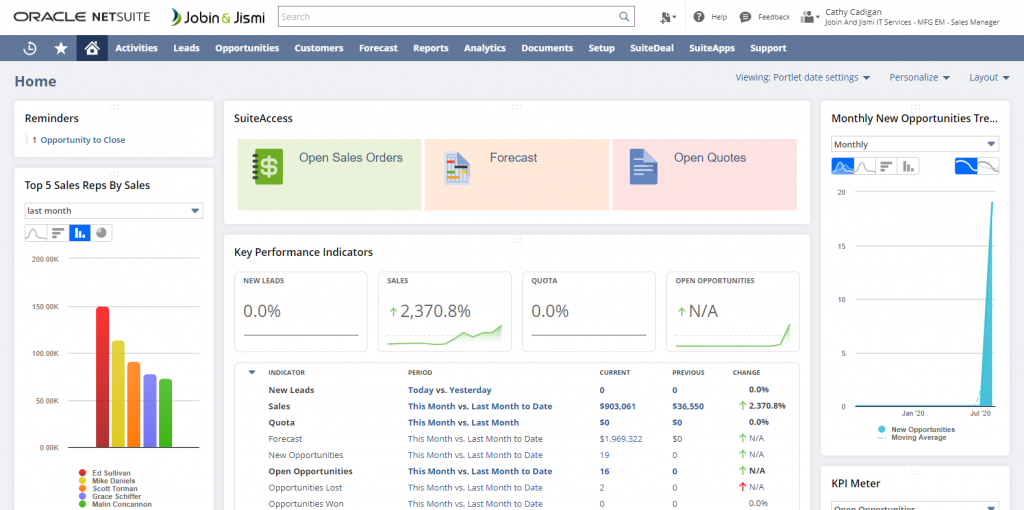Viewport: 1024px width, 510px height.
Task: Grab the KPI Meter portlet drag handle
Action: (915, 471)
